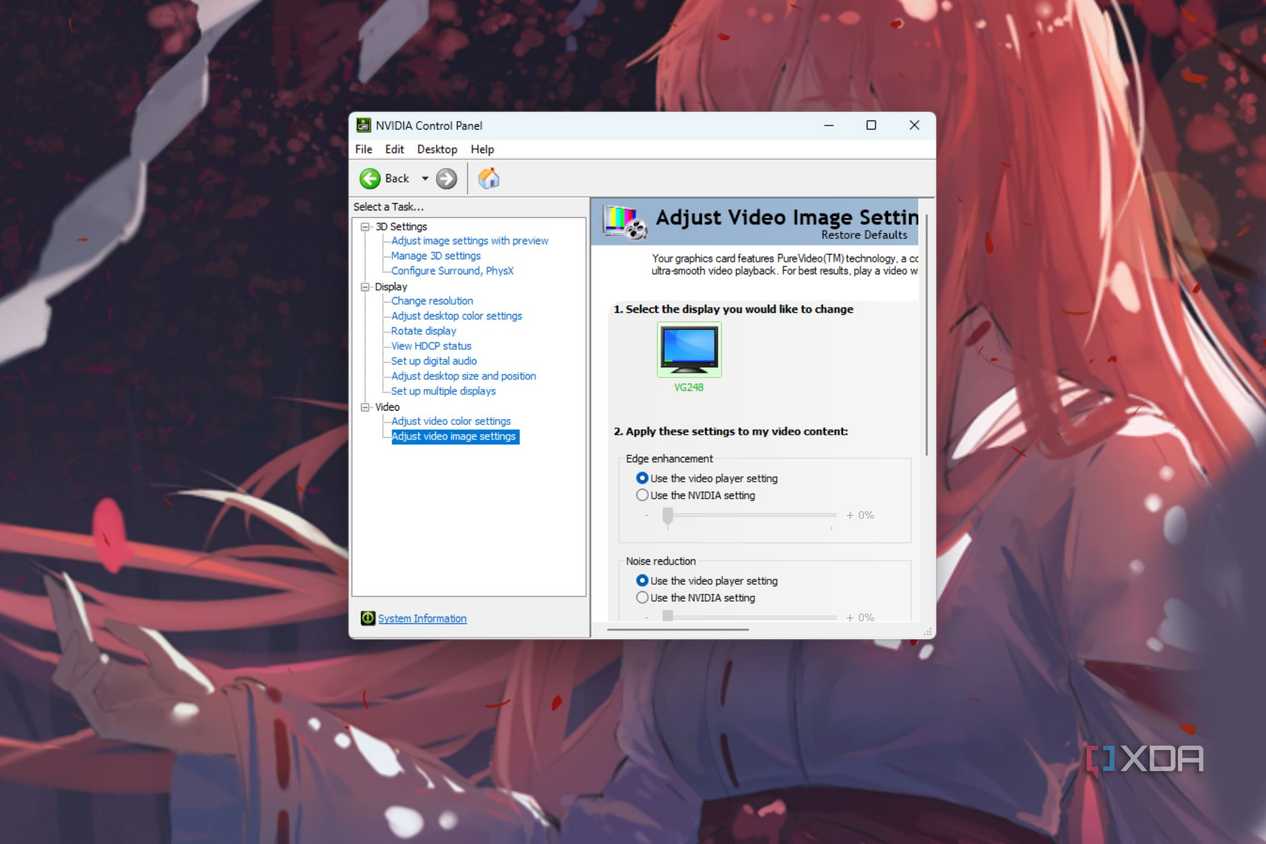Open the File menu
The height and width of the screenshot is (844, 1266).
(364, 149)
